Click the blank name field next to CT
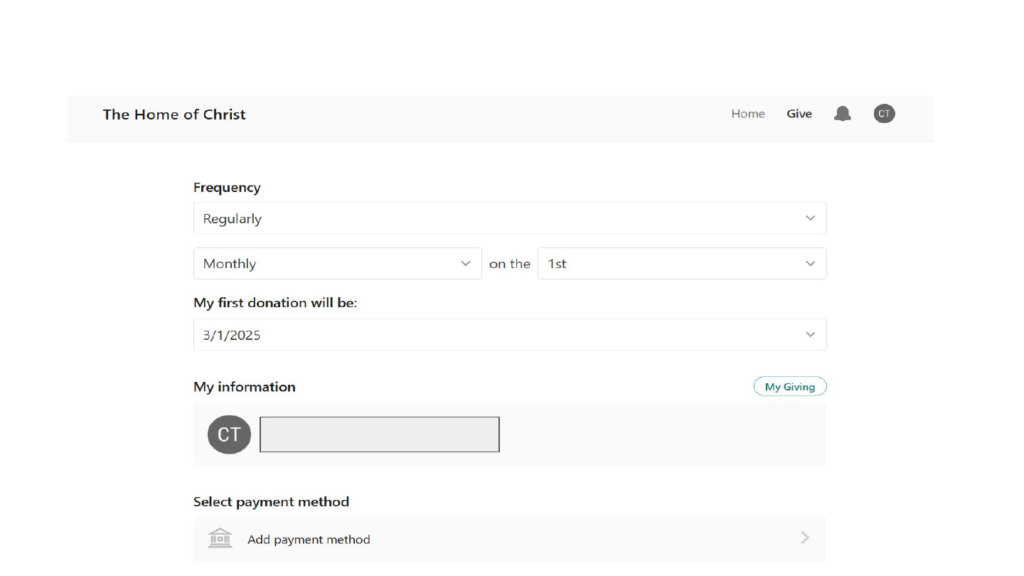This screenshot has width=1024, height=576. point(379,434)
